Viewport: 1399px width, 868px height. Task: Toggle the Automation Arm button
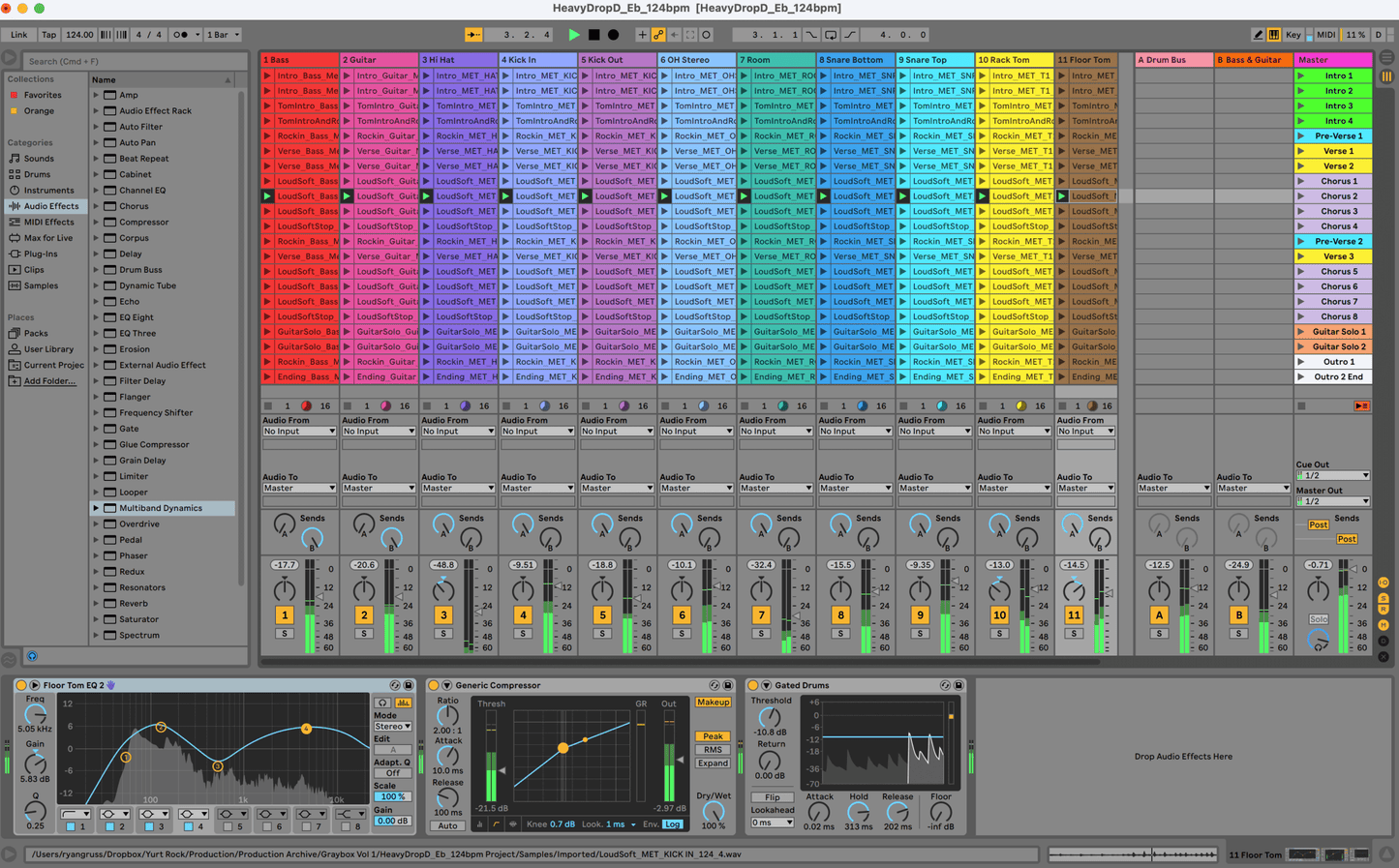pos(658,35)
